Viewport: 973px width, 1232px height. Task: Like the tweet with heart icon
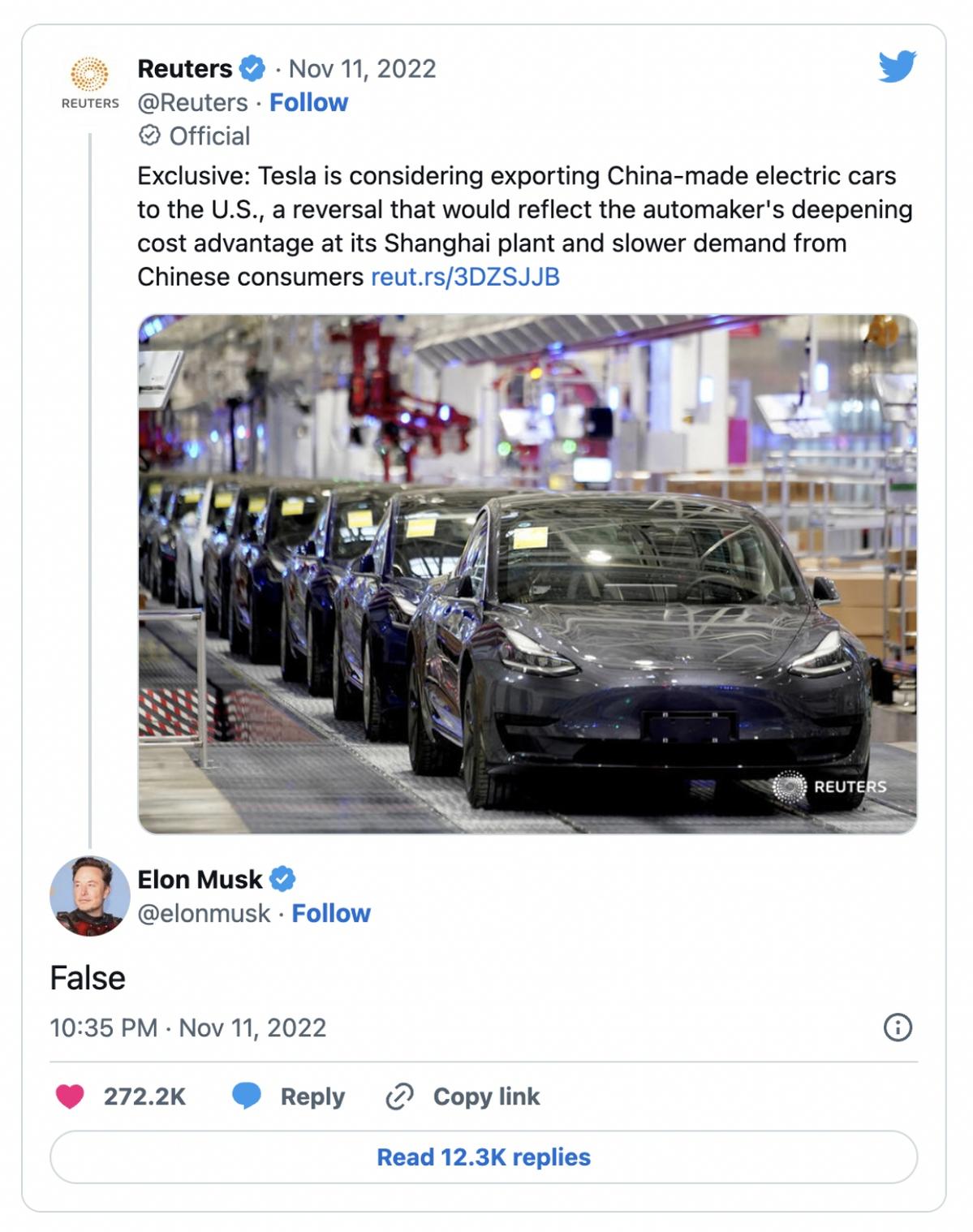click(x=70, y=1096)
